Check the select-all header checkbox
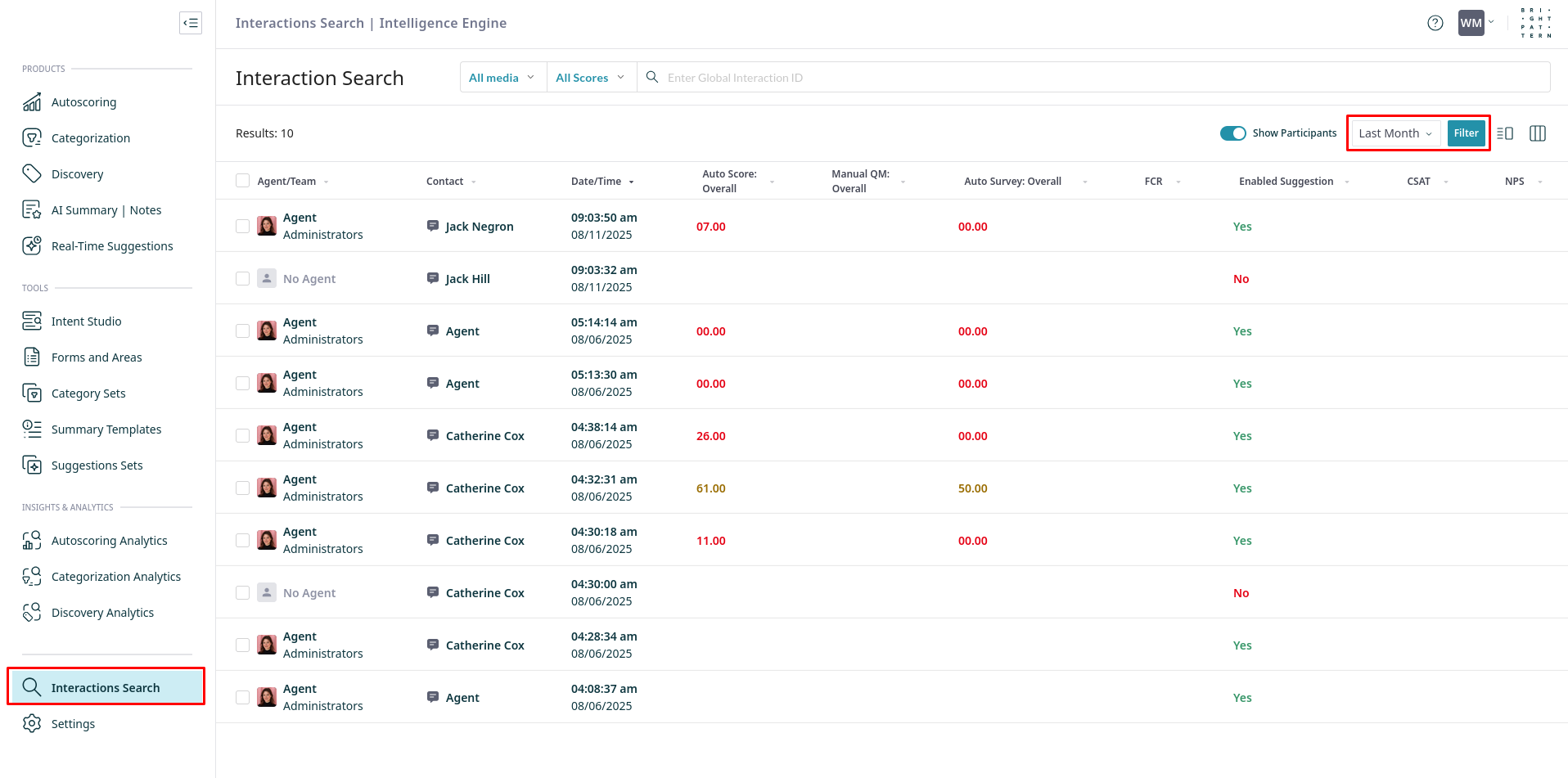 point(242,181)
